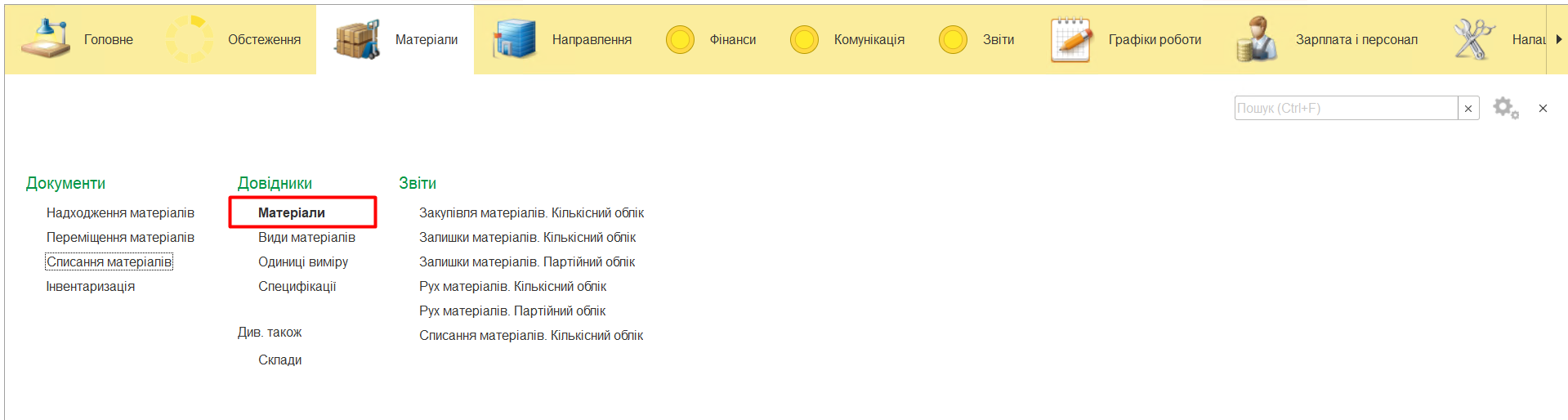Clear the search field with the x button
The height and width of the screenshot is (420, 1568).
tap(1468, 109)
